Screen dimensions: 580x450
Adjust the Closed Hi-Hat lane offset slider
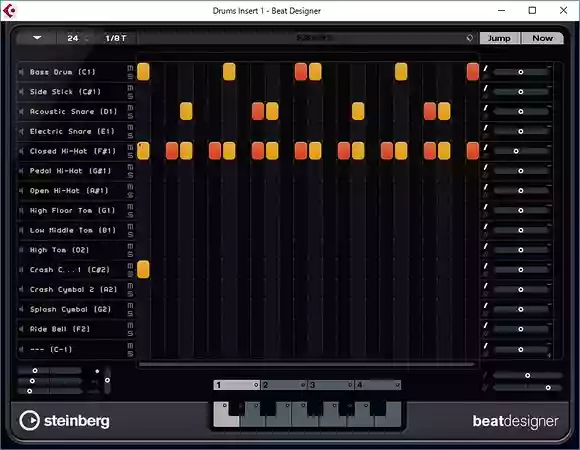pyautogui.click(x=521, y=151)
